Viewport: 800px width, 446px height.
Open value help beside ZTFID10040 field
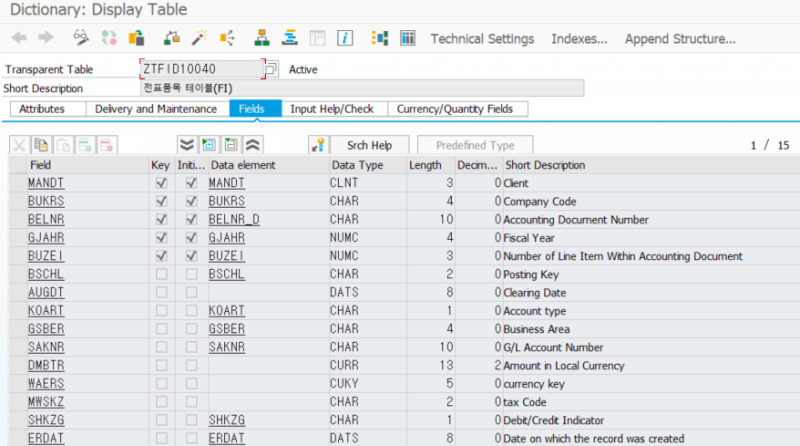pos(271,68)
